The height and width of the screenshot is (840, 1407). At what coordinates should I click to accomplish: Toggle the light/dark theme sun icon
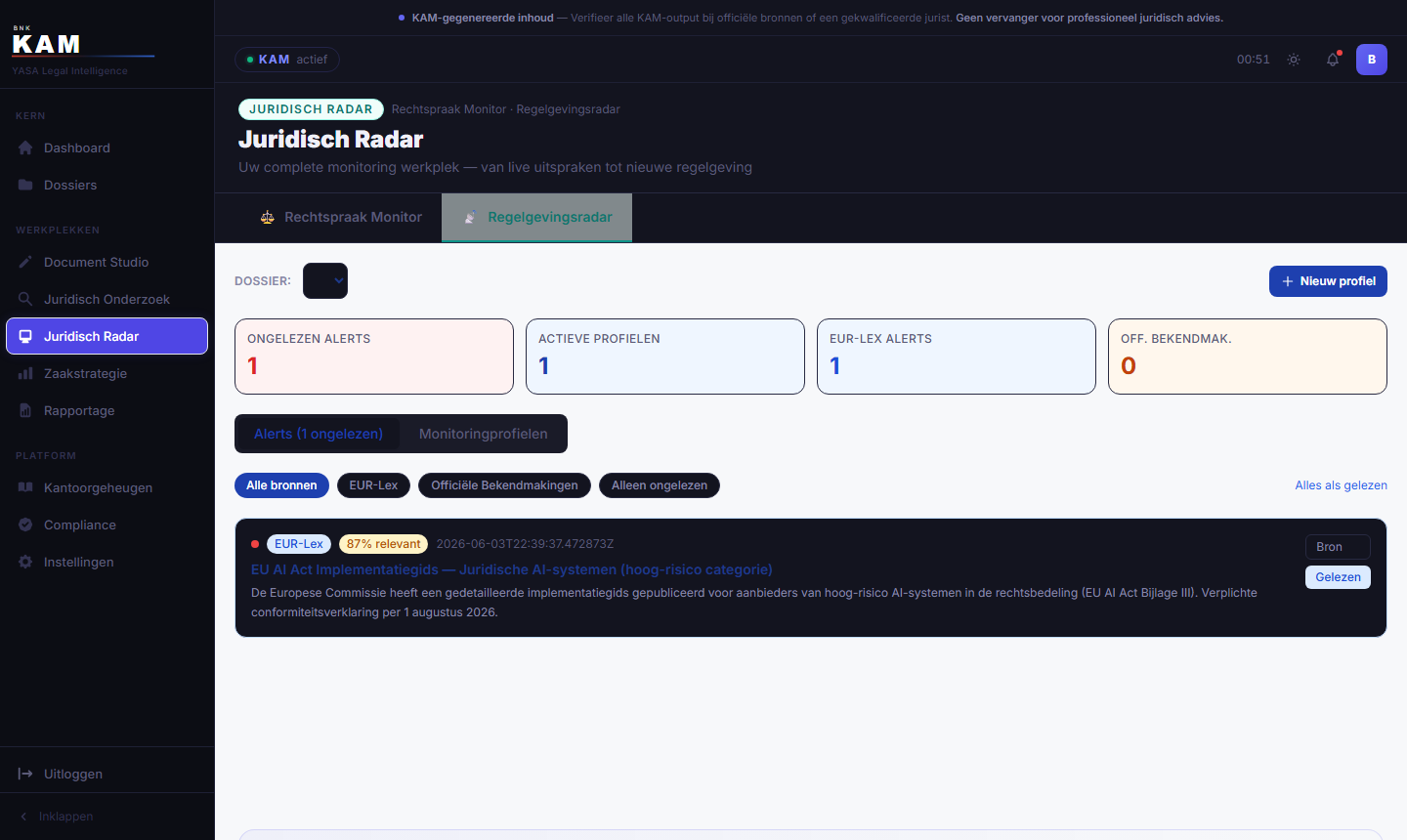tap(1294, 60)
